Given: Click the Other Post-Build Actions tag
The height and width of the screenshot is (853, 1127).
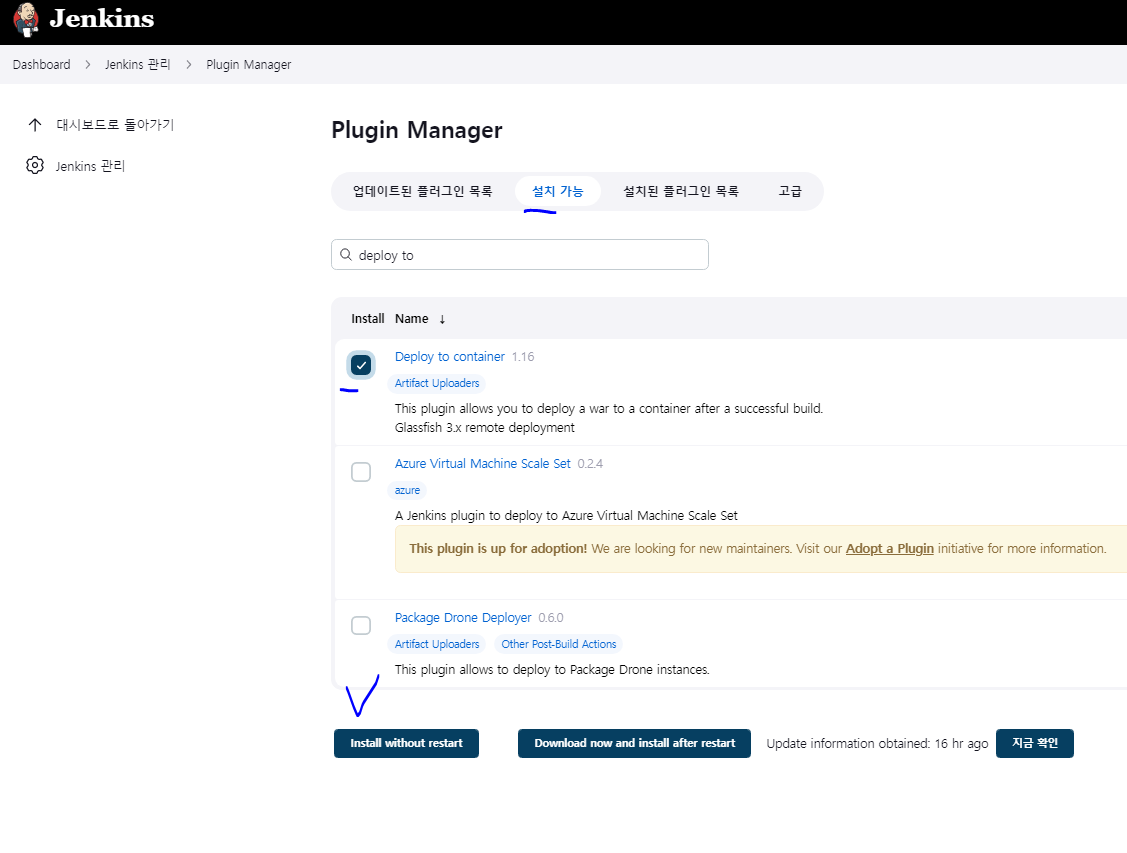Looking at the screenshot, I should tap(558, 644).
